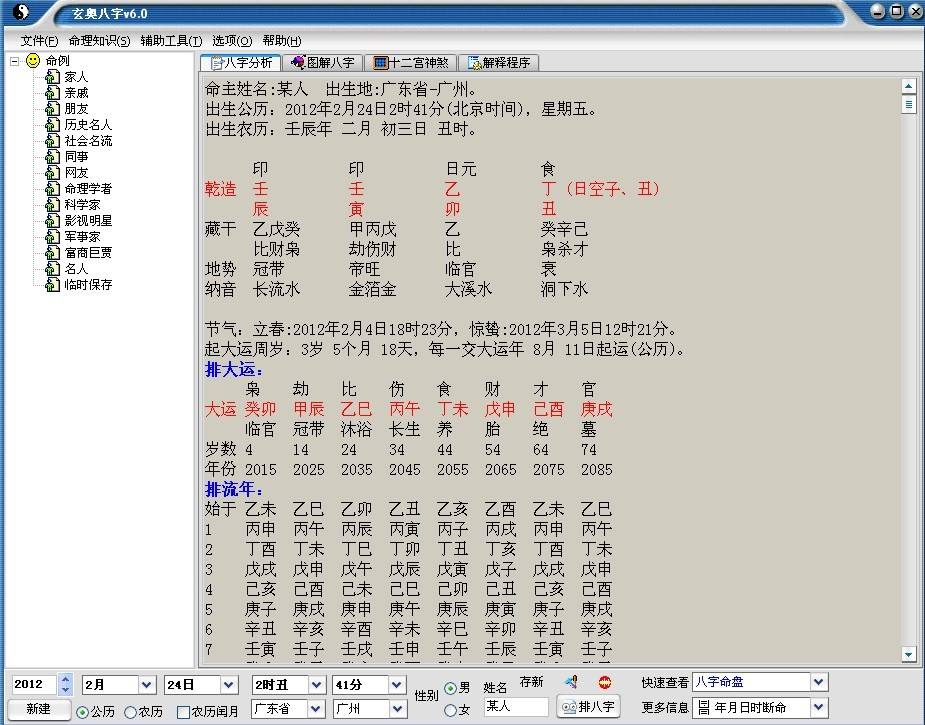Click the red round icon near 存新

pos(605,683)
